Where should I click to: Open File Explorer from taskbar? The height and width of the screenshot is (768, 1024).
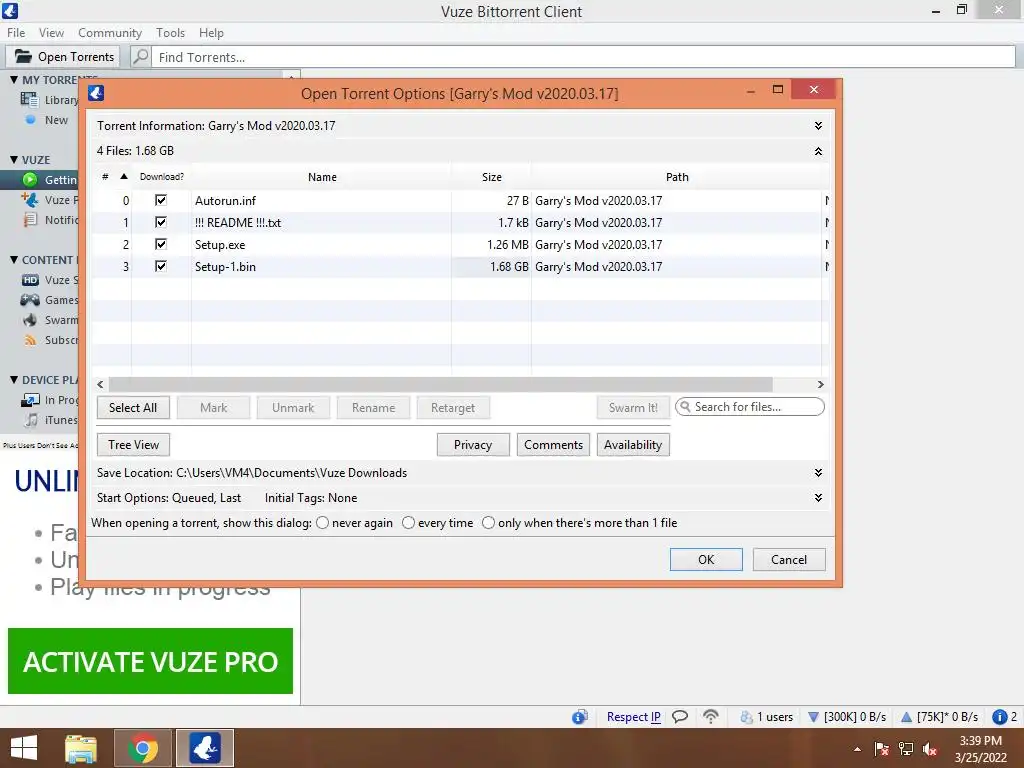pyautogui.click(x=81, y=748)
